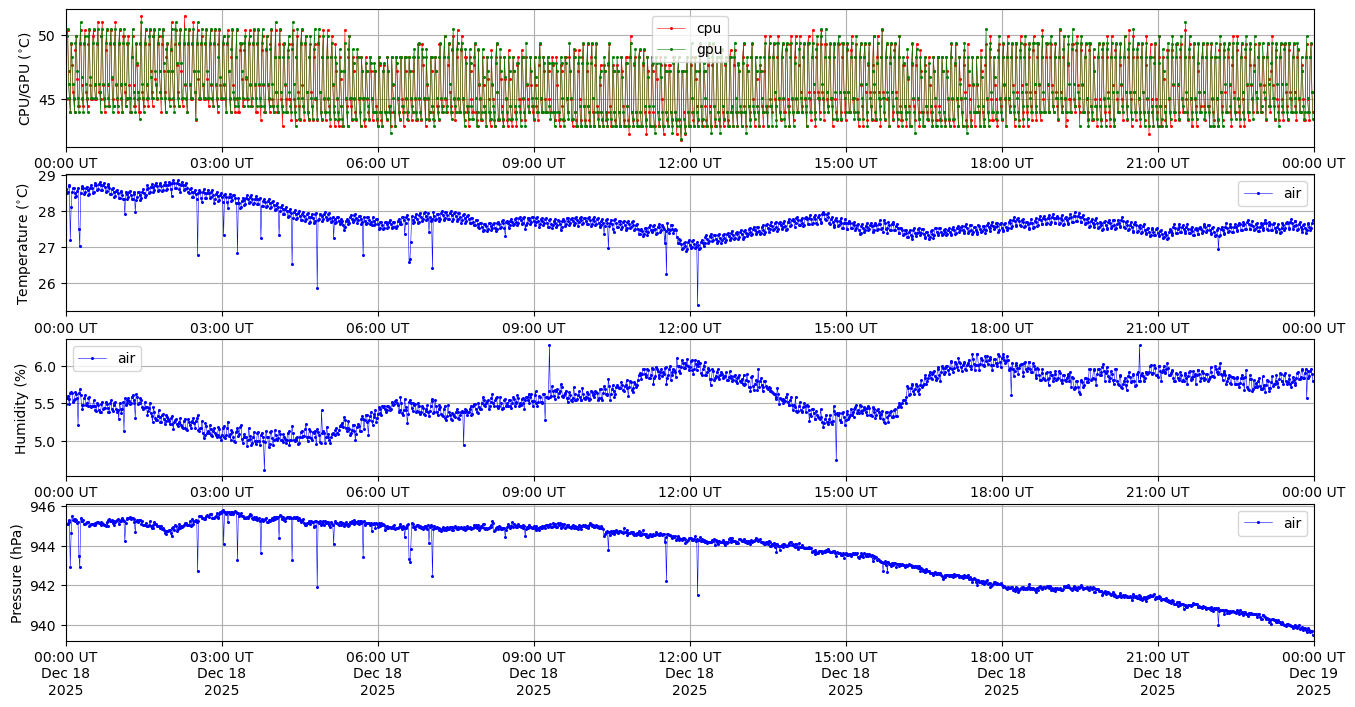
Task: Select the red cpu legend line marker
Action: click(x=671, y=28)
